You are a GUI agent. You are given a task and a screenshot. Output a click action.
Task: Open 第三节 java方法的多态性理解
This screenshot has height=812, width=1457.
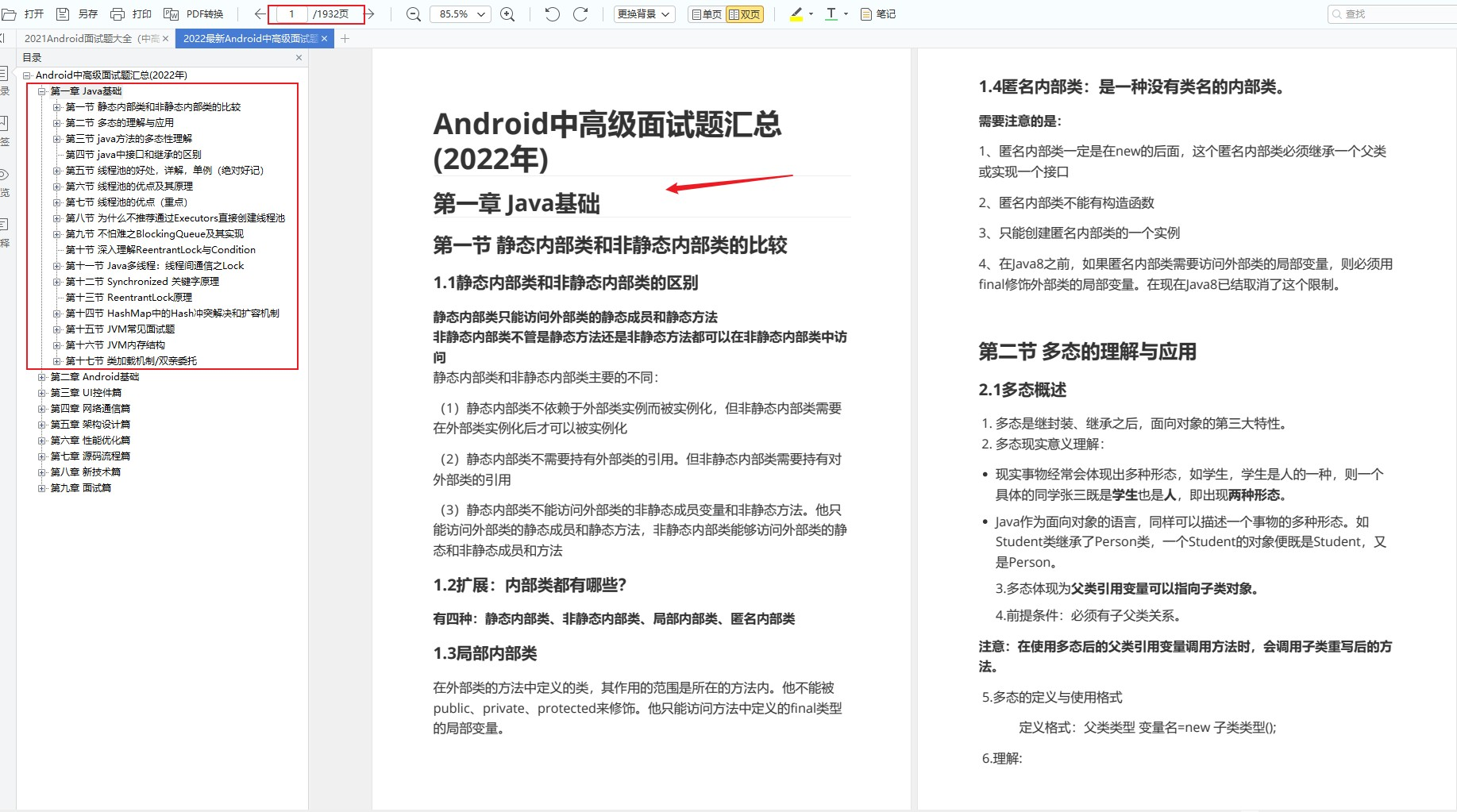point(129,139)
